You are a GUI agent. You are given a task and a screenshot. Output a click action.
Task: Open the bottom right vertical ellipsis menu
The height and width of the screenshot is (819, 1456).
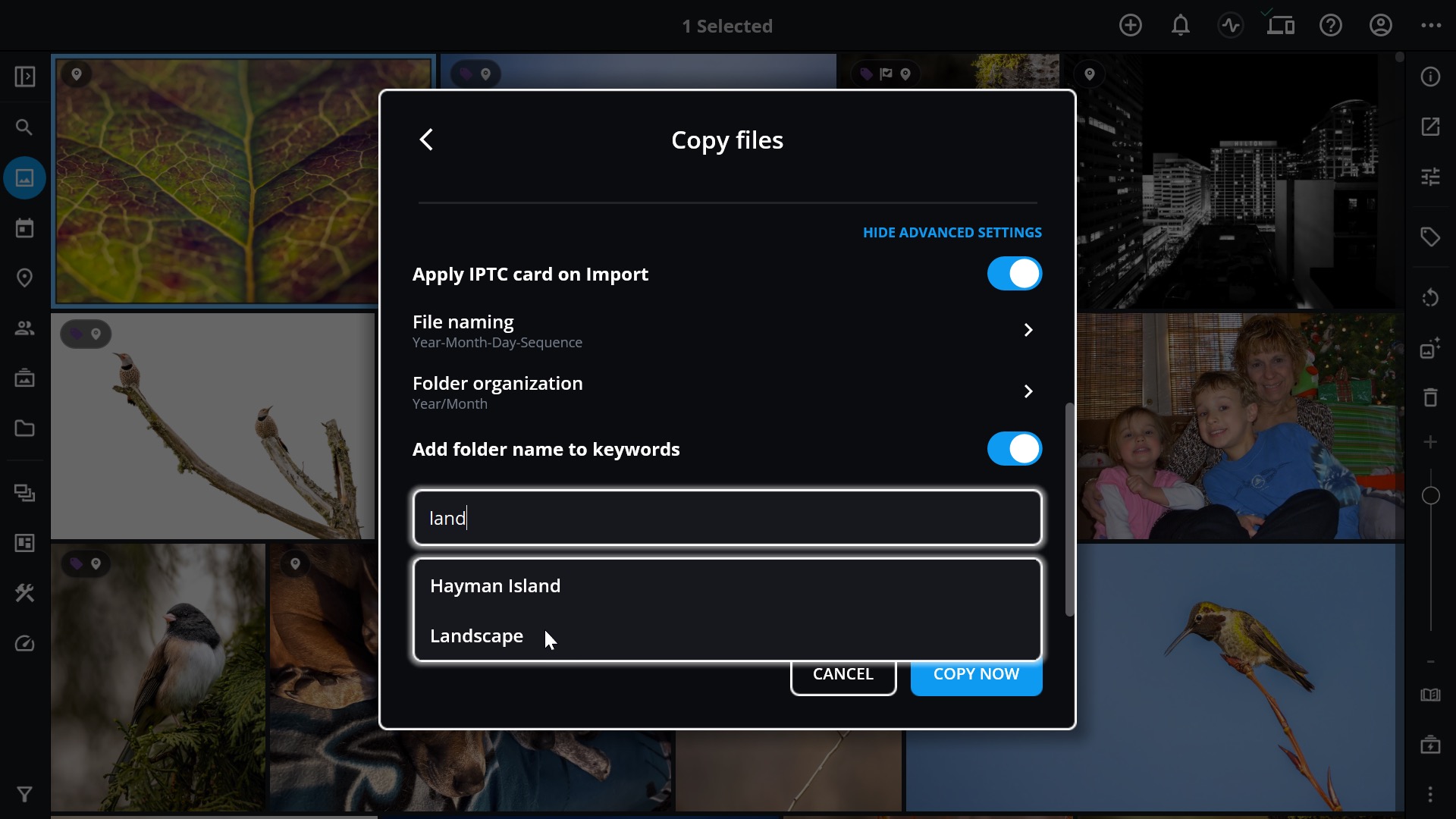(1430, 794)
